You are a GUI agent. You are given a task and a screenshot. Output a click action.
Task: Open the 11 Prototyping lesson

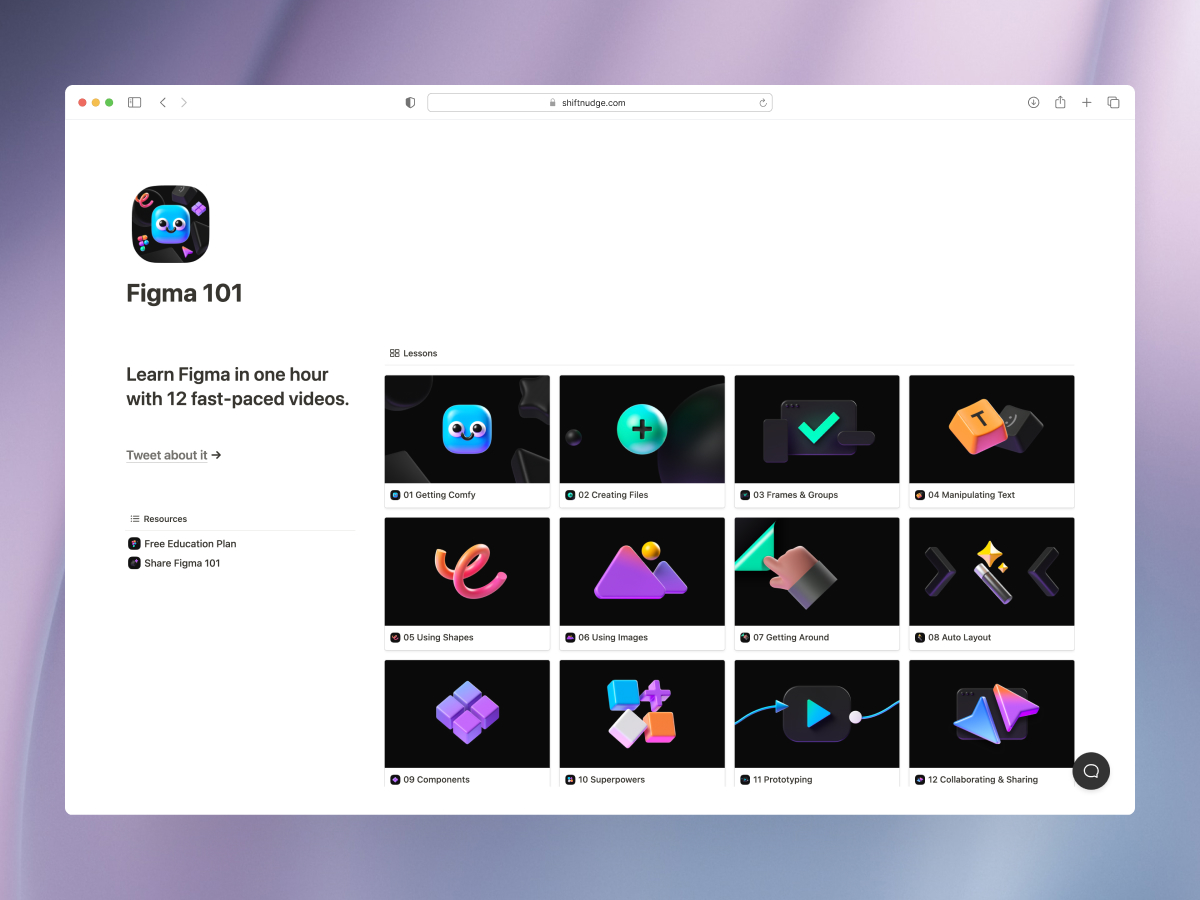coord(816,713)
